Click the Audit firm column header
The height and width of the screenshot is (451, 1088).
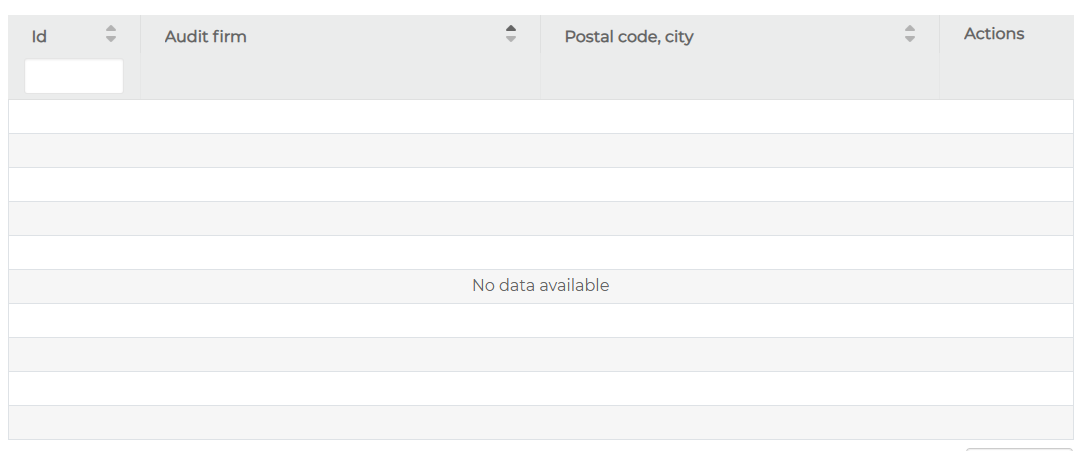click(206, 37)
